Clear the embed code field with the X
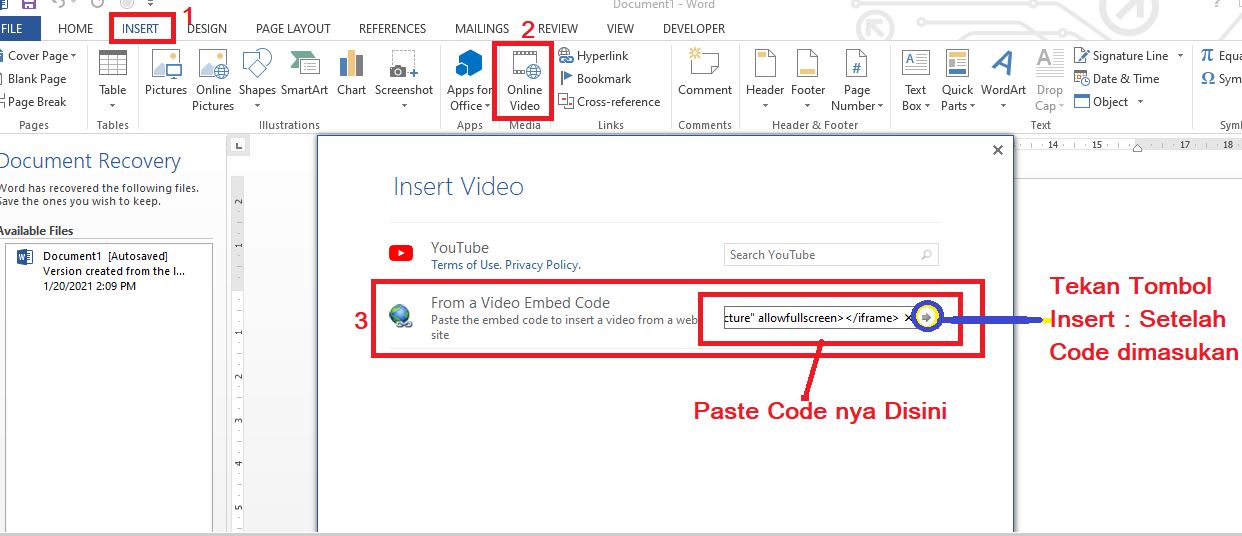Image resolution: width=1242 pixels, height=536 pixels. (x=908, y=317)
